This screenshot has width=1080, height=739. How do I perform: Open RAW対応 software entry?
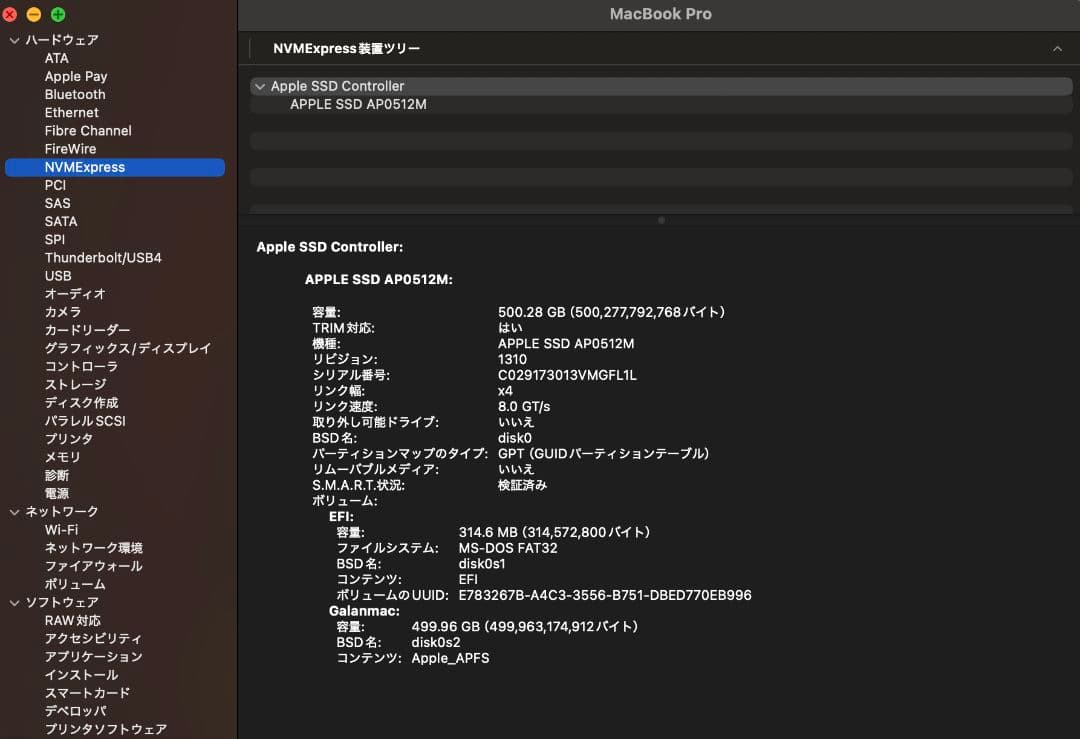click(x=72, y=621)
